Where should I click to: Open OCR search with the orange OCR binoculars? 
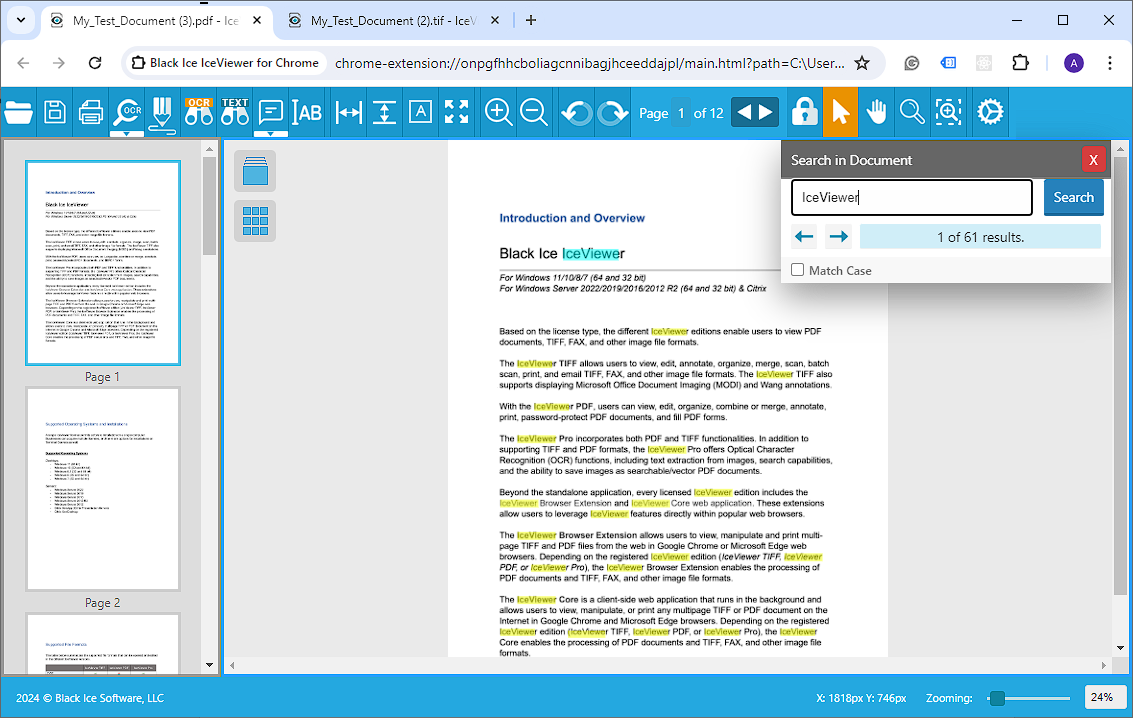[199, 112]
